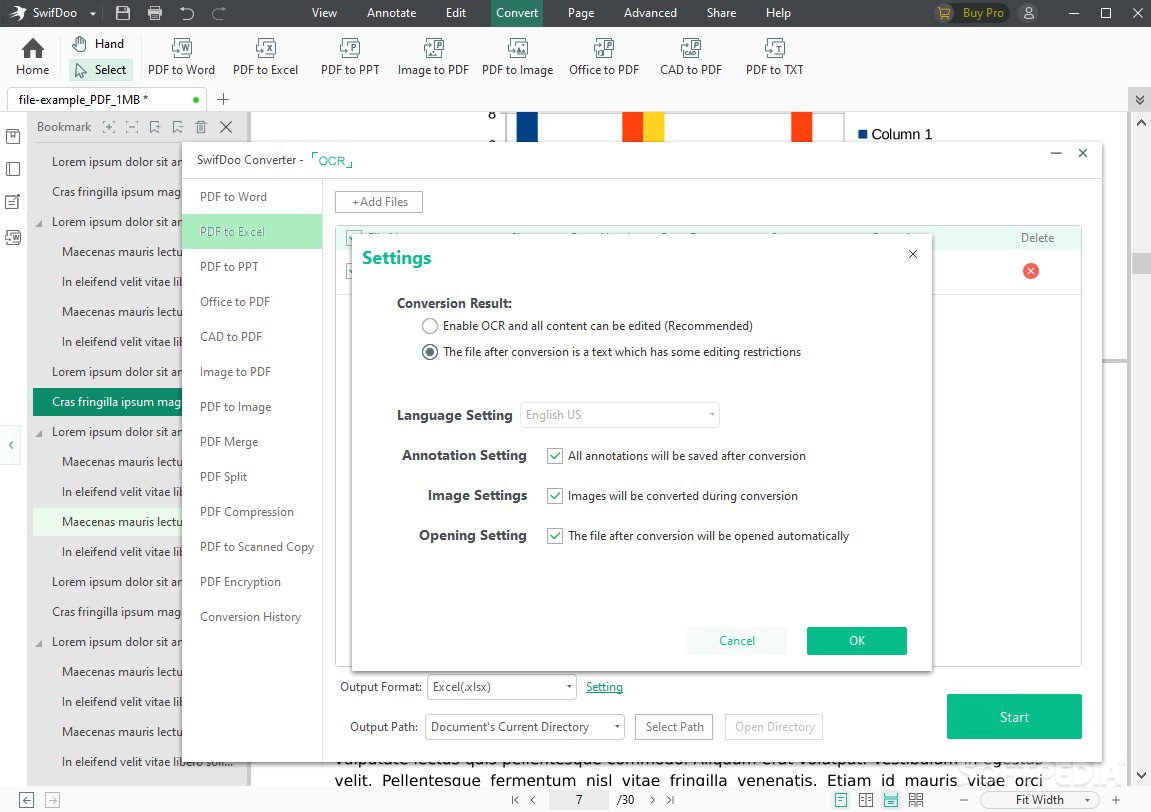
Task: Launch PDF to Word conversion tool
Action: 181,57
